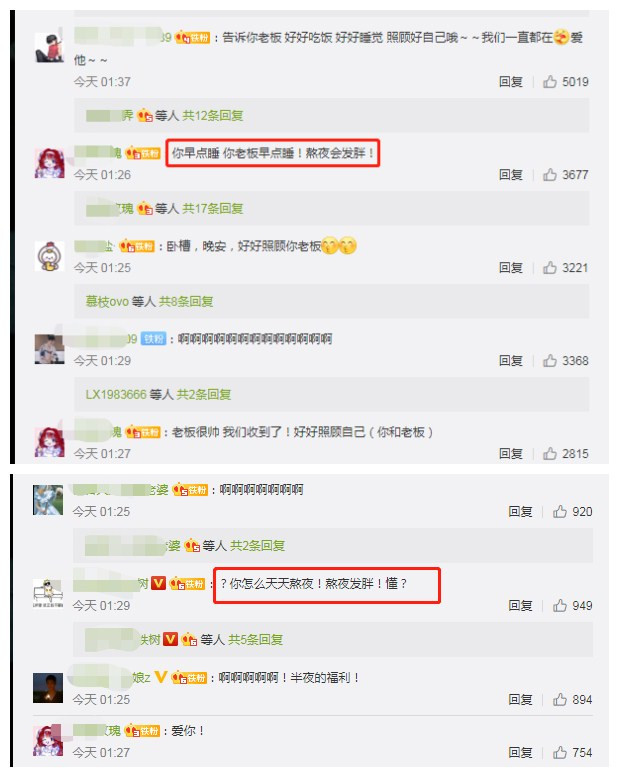Click the orange verified V badge at 01:29

coord(158,583)
